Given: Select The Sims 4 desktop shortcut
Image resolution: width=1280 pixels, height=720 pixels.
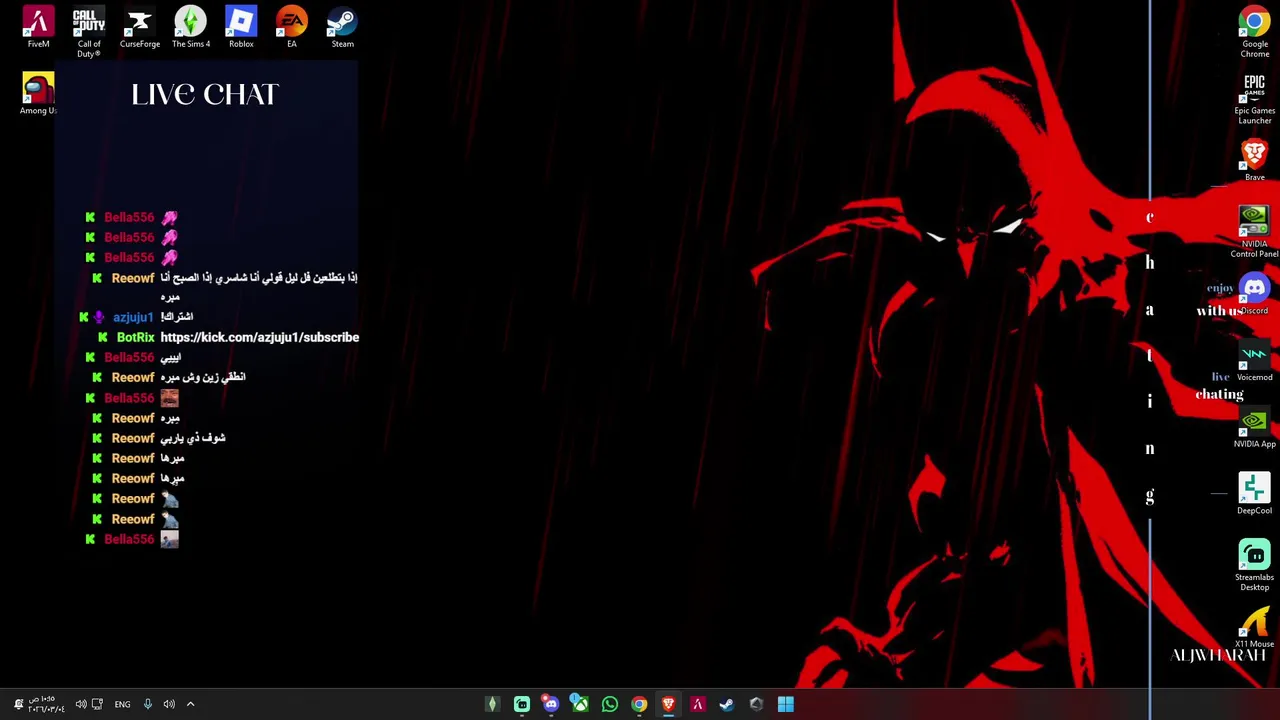Looking at the screenshot, I should pos(190,27).
